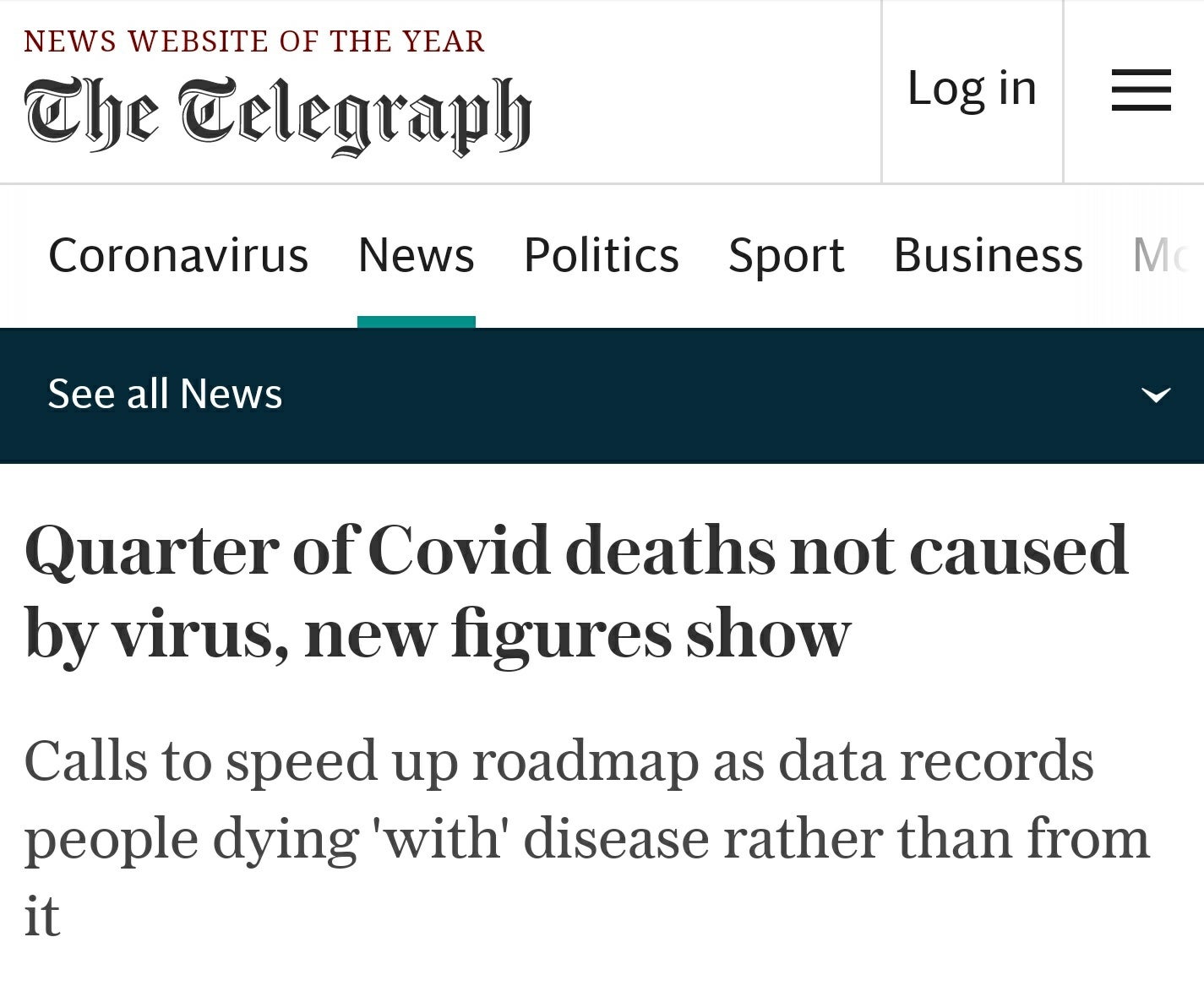The height and width of the screenshot is (997, 1204).
Task: Expand the See all News chevron
Action: [x=1155, y=395]
